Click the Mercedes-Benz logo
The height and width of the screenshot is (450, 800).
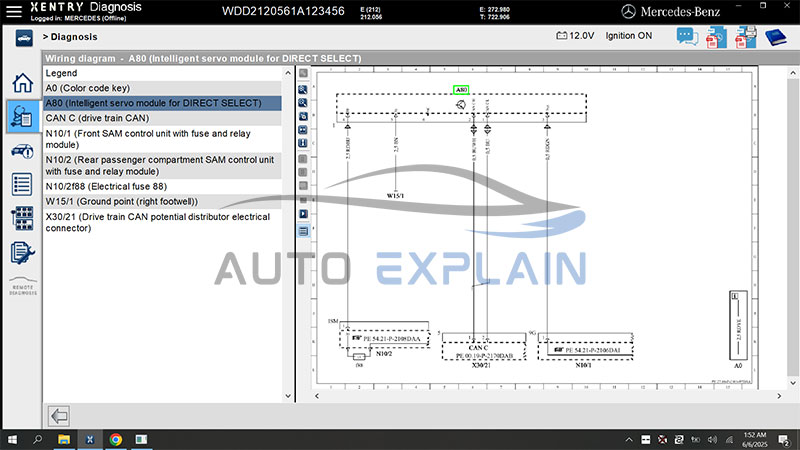click(670, 11)
